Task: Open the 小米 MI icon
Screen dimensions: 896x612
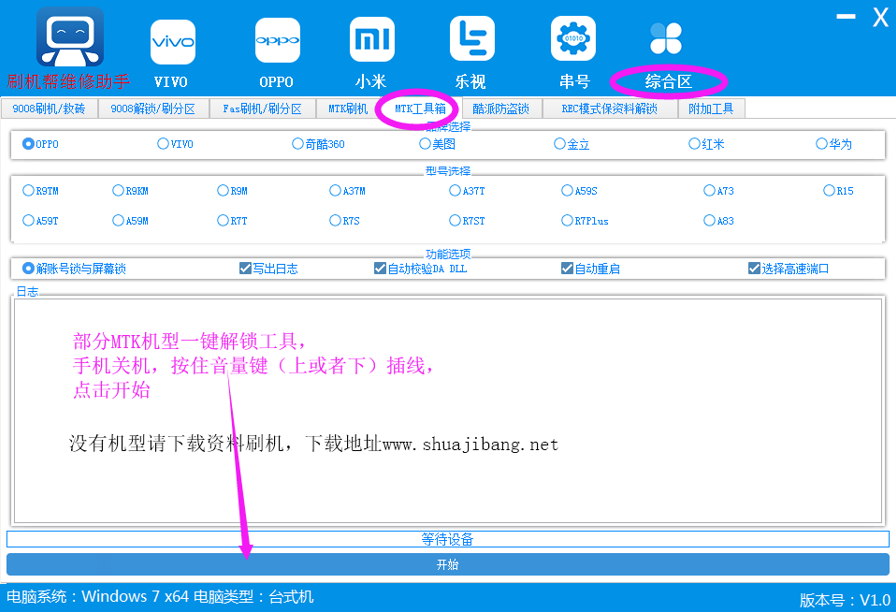Action: click(x=372, y=39)
